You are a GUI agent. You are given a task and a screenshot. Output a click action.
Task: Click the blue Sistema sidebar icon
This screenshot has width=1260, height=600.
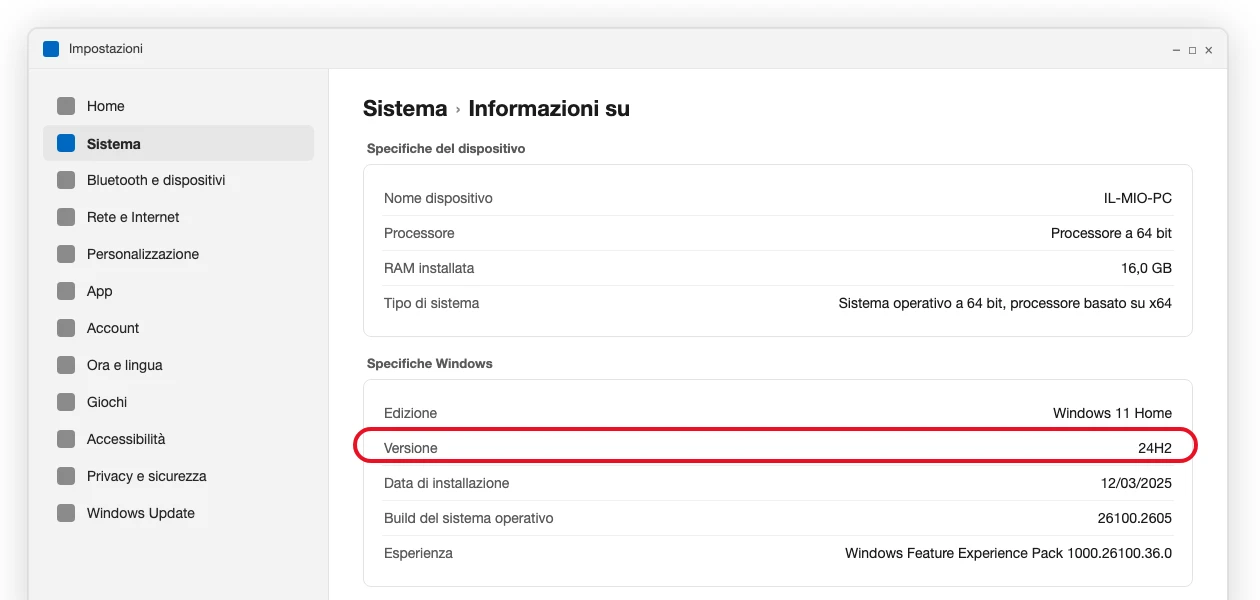(66, 143)
